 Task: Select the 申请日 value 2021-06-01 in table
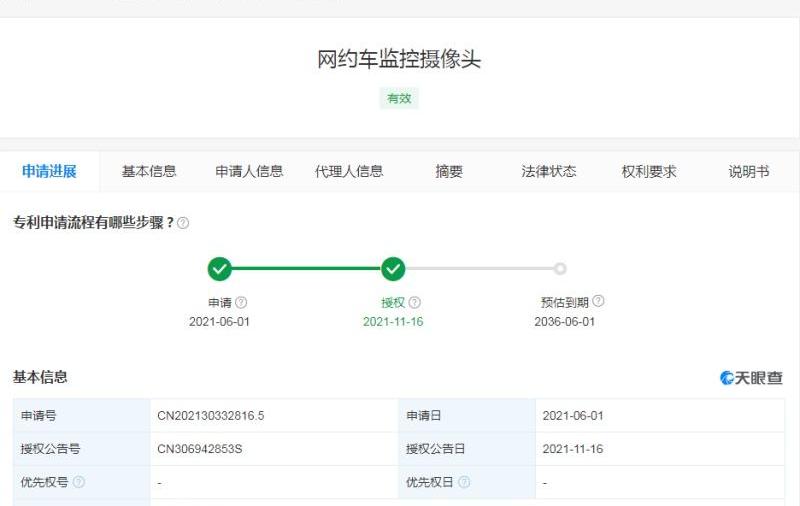coord(573,416)
